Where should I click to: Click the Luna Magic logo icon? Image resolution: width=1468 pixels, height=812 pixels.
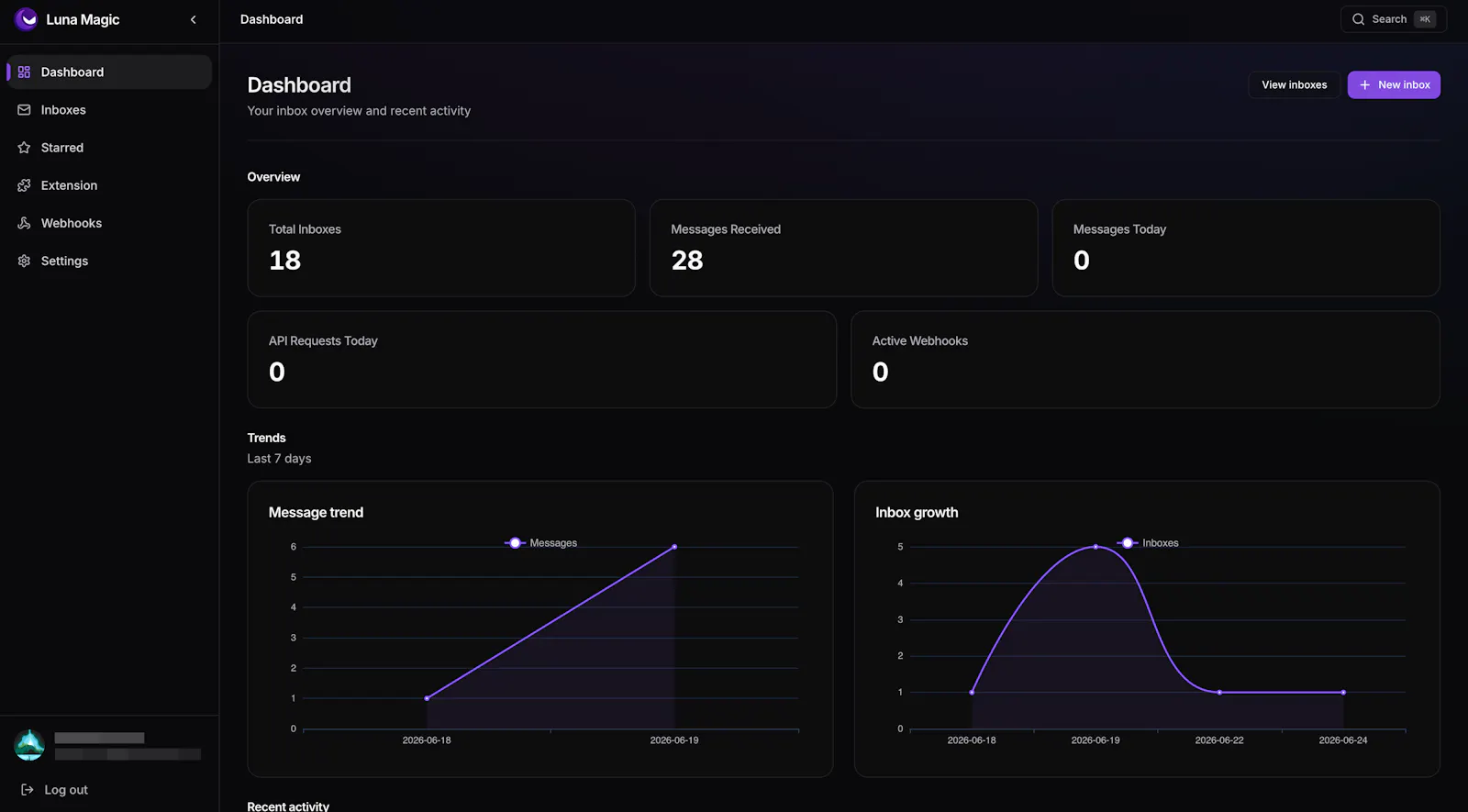[27, 19]
